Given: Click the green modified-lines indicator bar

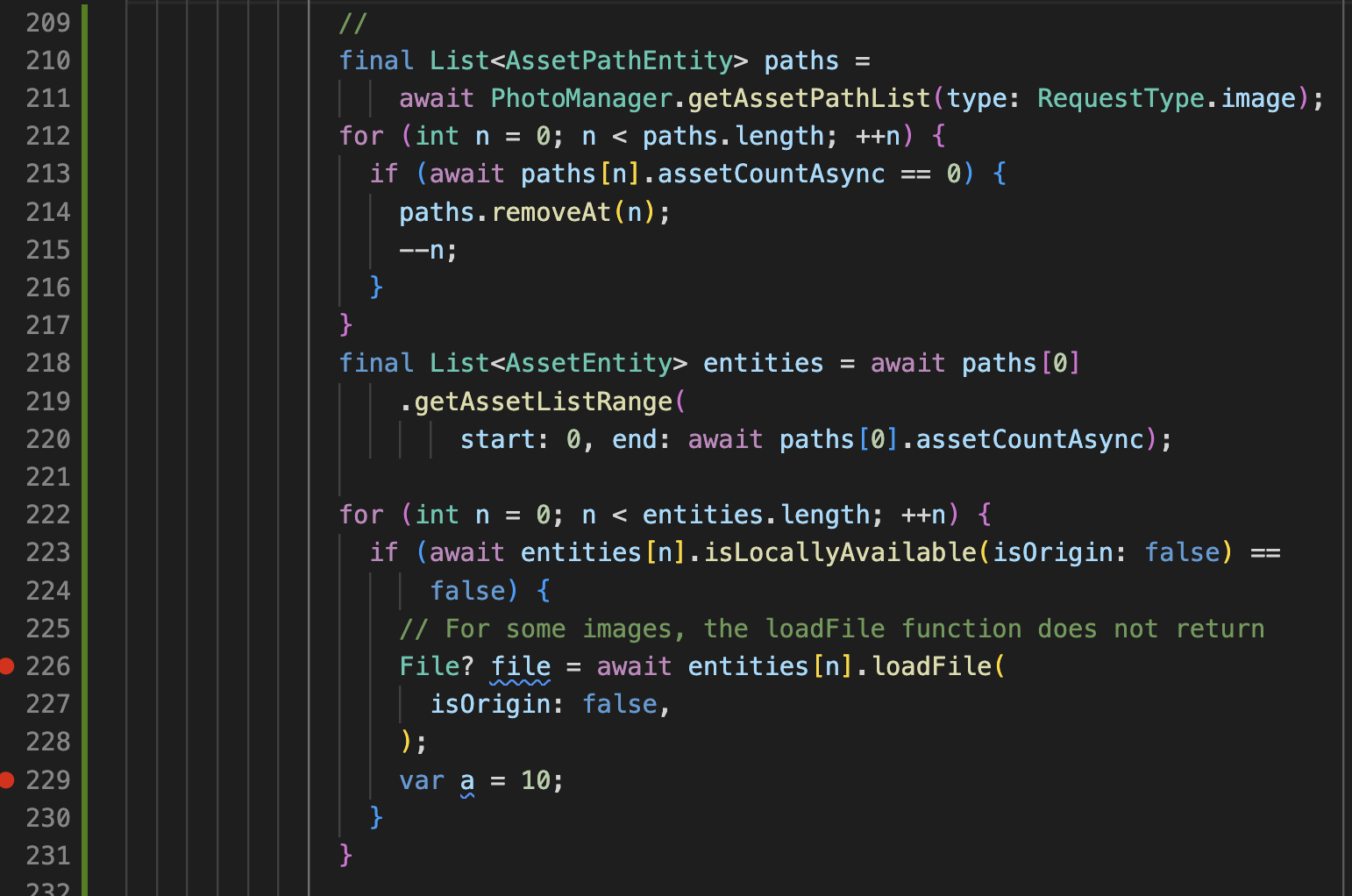Looking at the screenshot, I should click(82, 438).
